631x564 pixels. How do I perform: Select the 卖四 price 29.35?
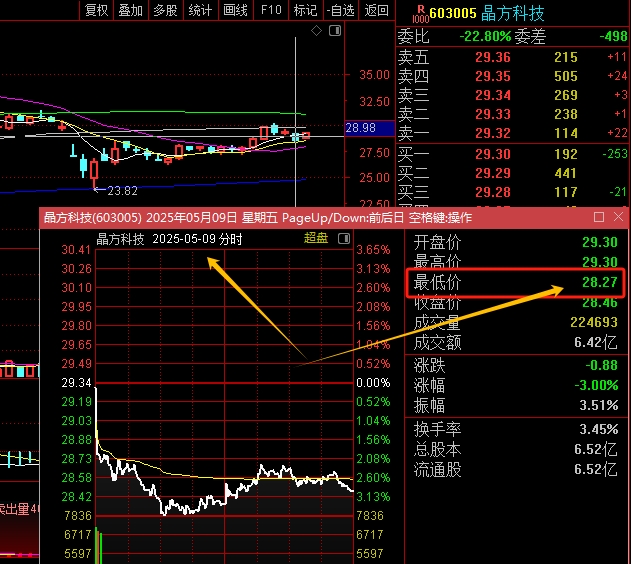pos(493,76)
